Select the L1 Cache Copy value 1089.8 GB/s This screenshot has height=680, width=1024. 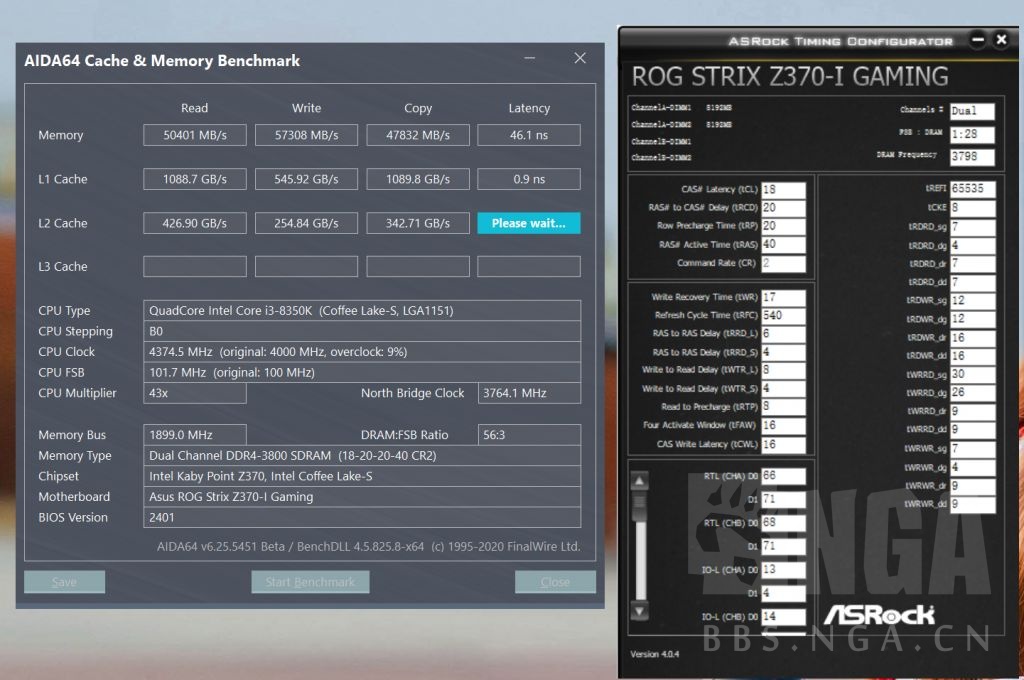point(418,179)
